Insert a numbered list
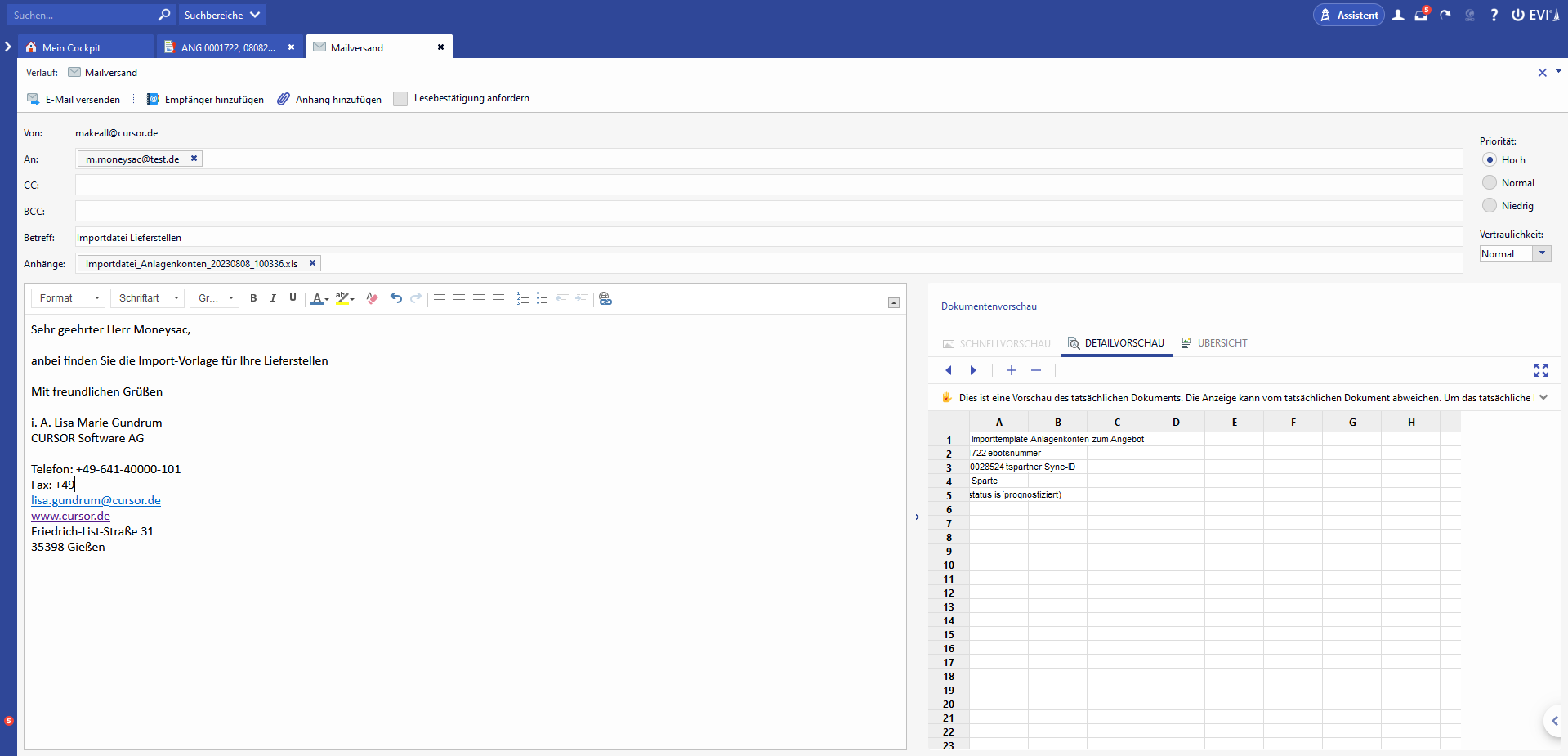Screen dimensions: 1568x756 (x=522, y=298)
